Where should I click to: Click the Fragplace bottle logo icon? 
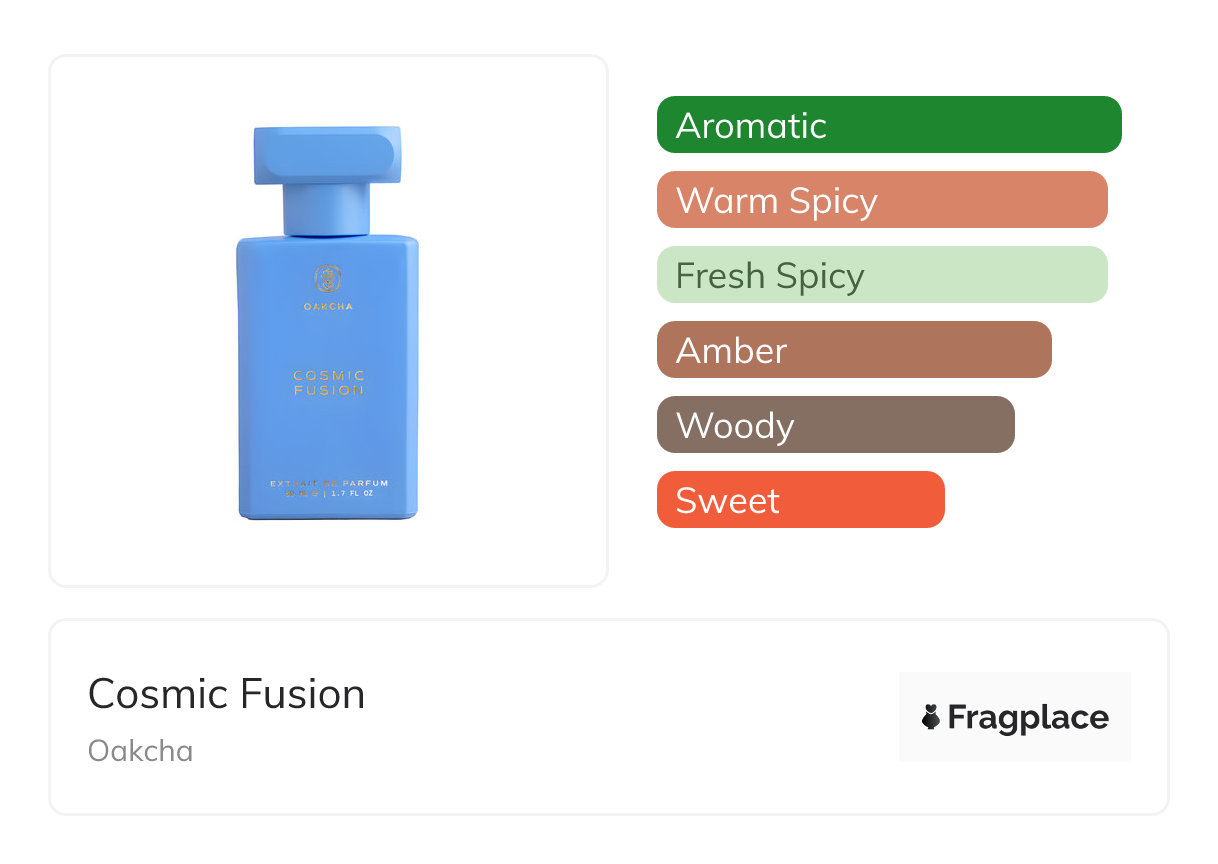coord(931,717)
